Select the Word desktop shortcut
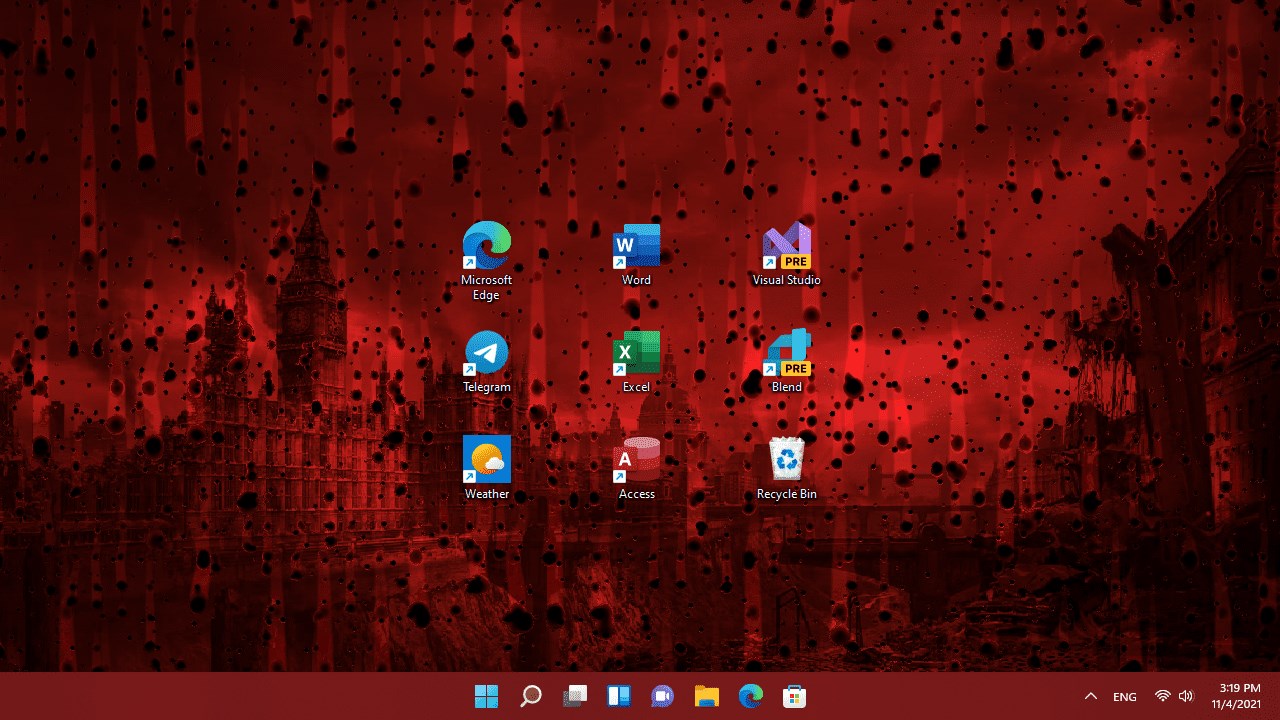Screen dimensions: 1280x720 point(636,254)
